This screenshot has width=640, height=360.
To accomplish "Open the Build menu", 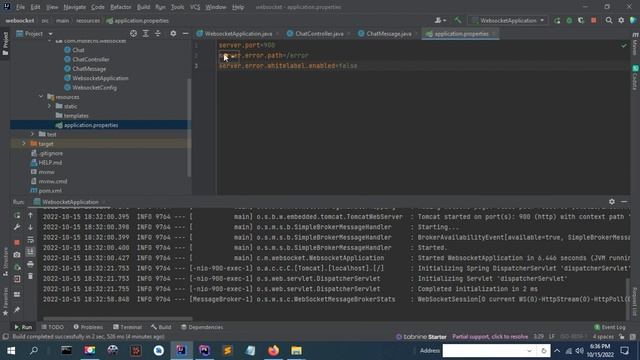I will tap(143, 7).
